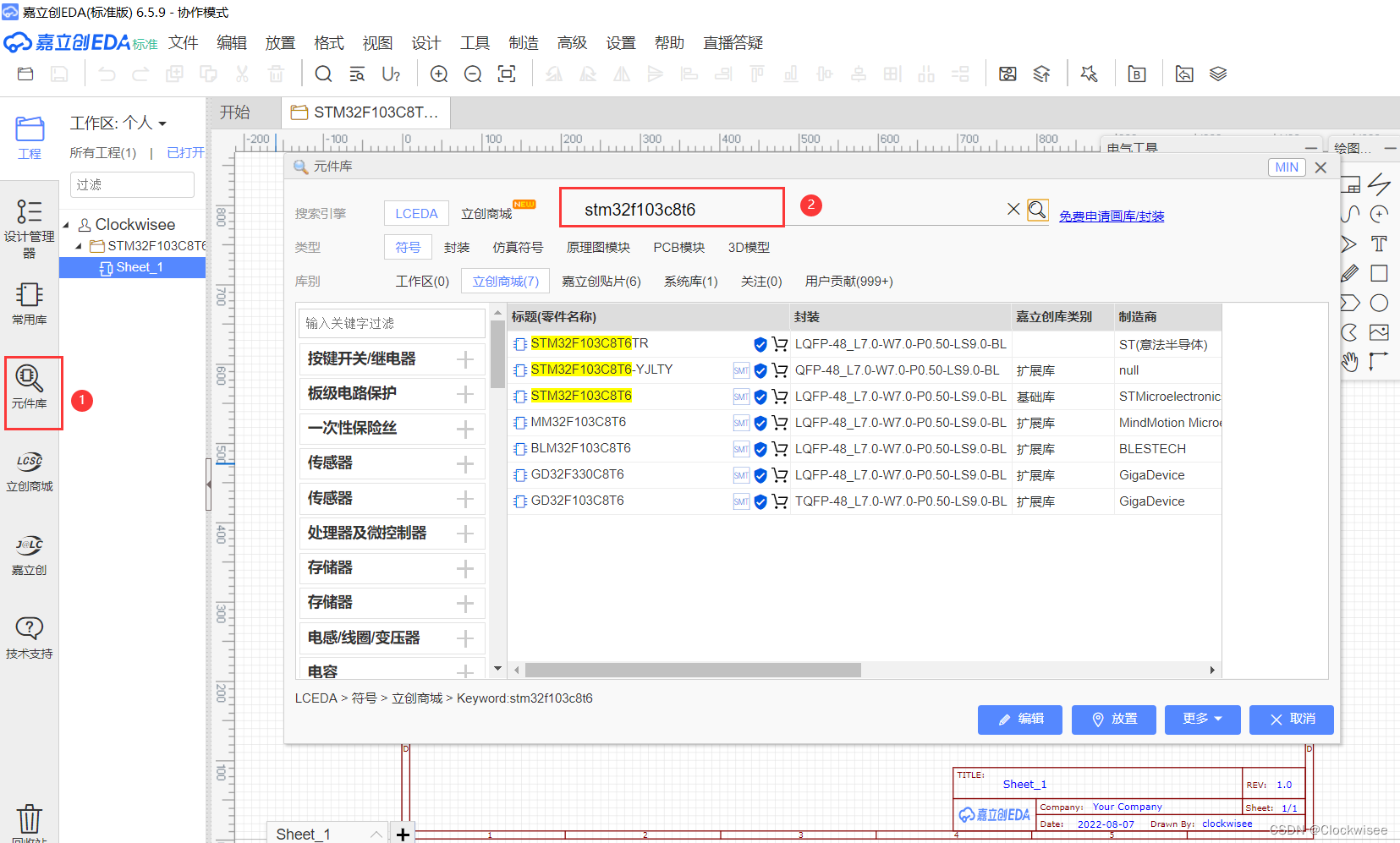Screen dimensions: 1400x843
Task: Click the search magnifier icon in 元件库
Action: [x=1038, y=210]
